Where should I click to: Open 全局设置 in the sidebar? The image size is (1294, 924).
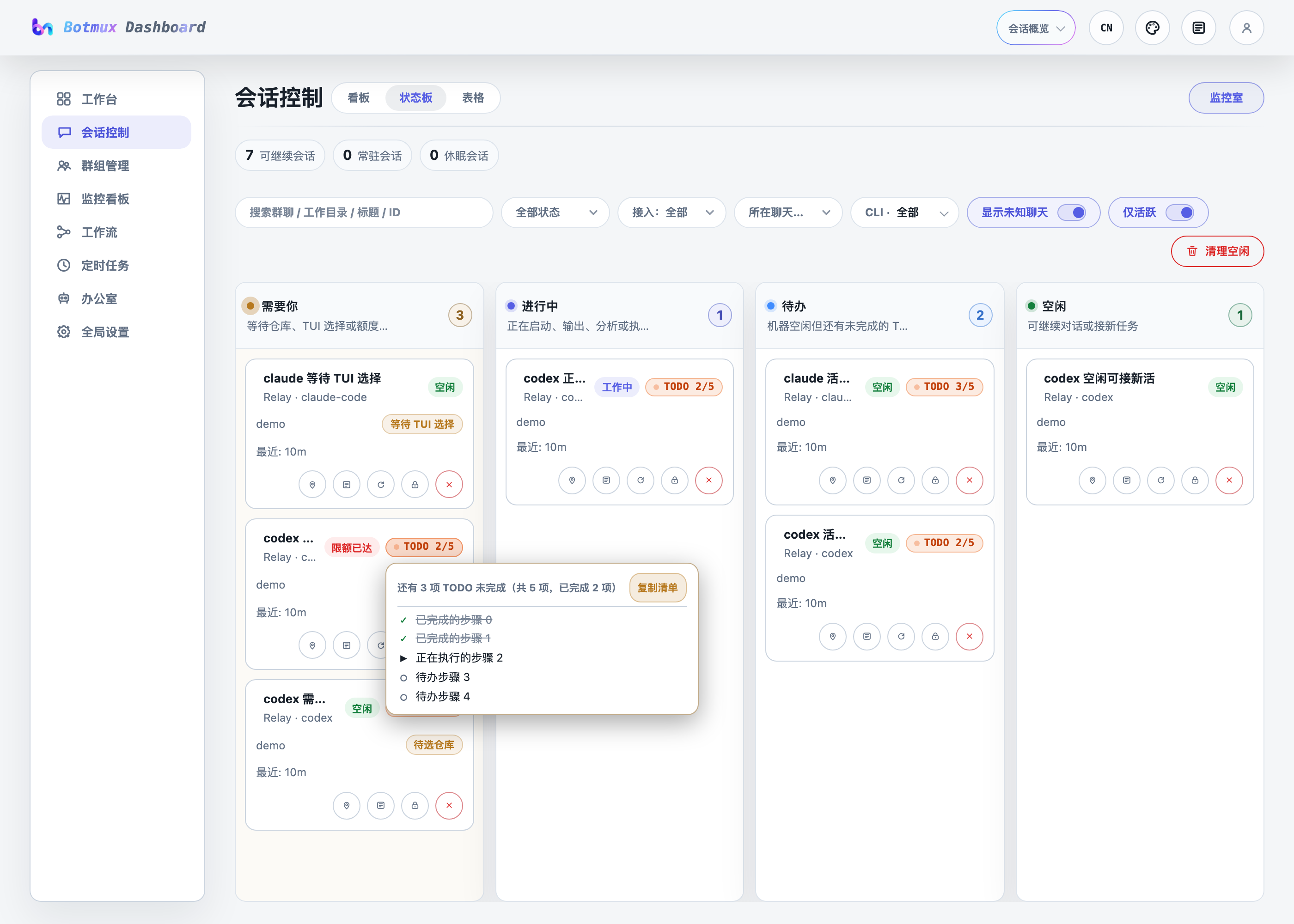tap(116, 332)
